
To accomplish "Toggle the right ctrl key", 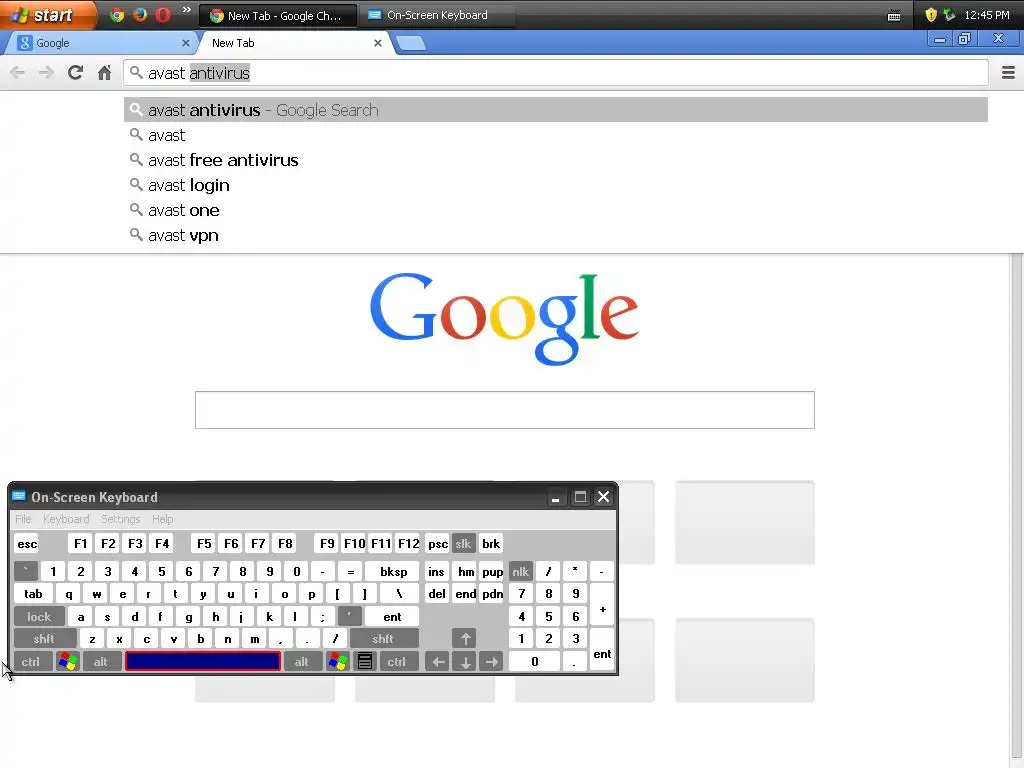I will click(397, 662).
